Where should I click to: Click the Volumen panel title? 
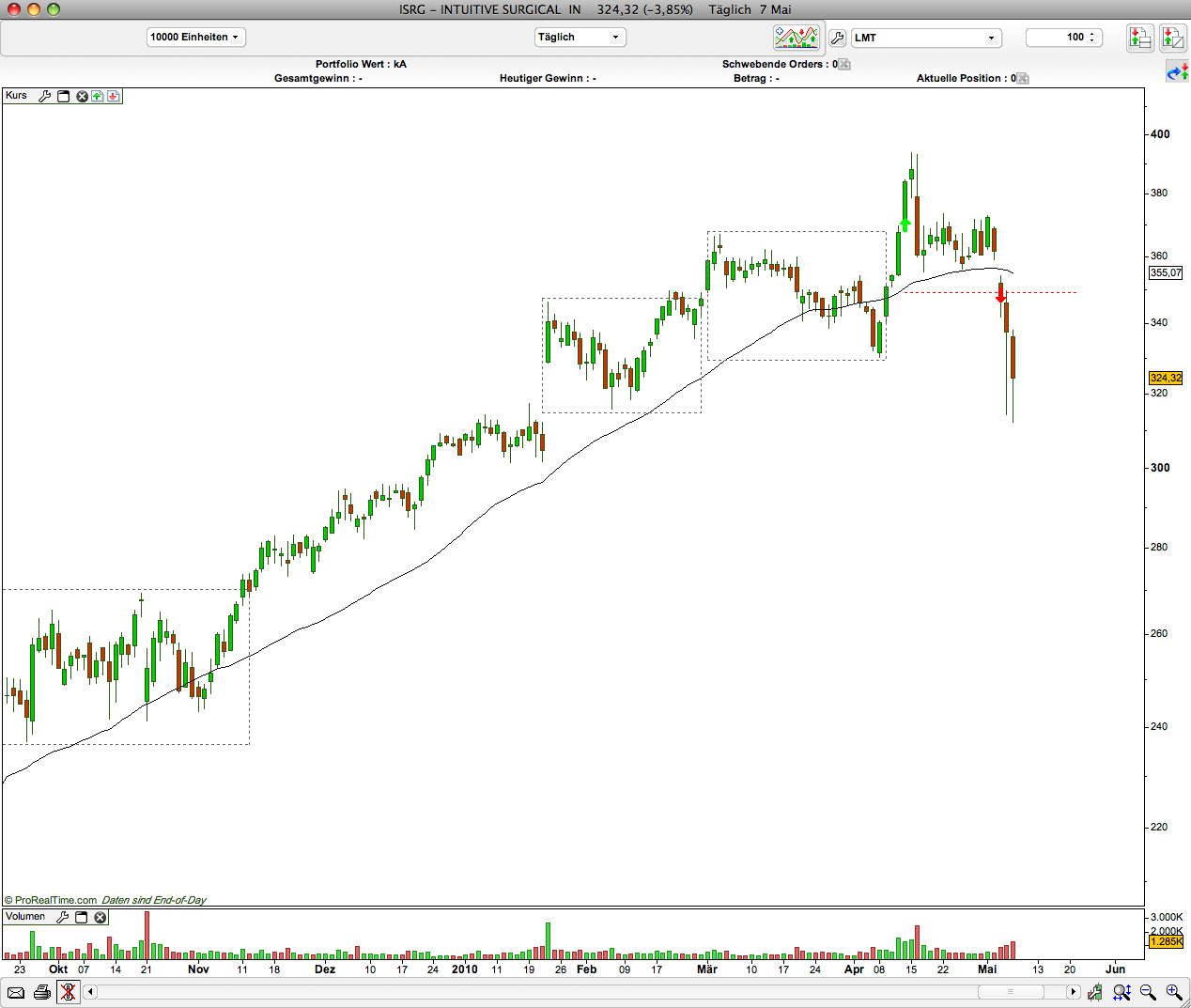click(25, 917)
